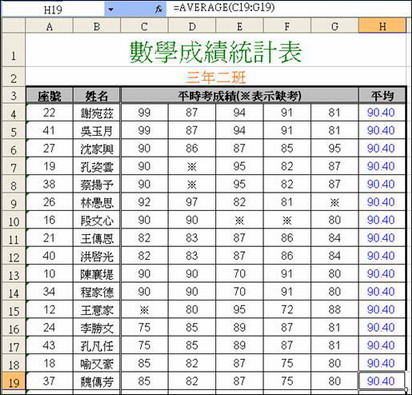Viewport: 412px width, 395px height.
Task: Click the 姓名 header cell
Action: pyautogui.click(x=97, y=96)
